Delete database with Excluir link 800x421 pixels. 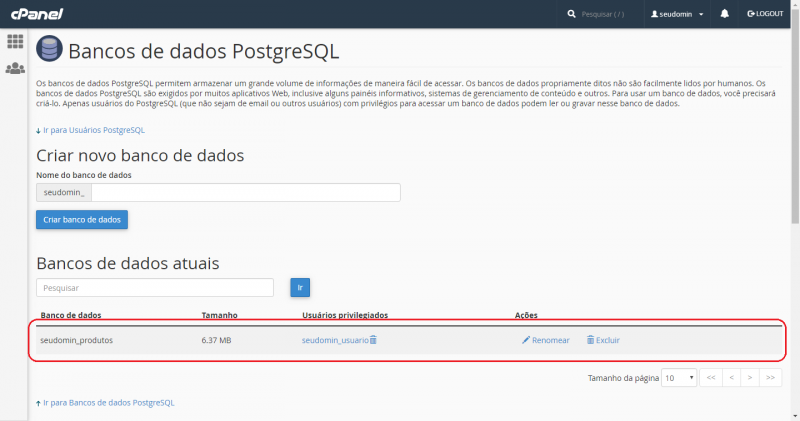pos(608,340)
